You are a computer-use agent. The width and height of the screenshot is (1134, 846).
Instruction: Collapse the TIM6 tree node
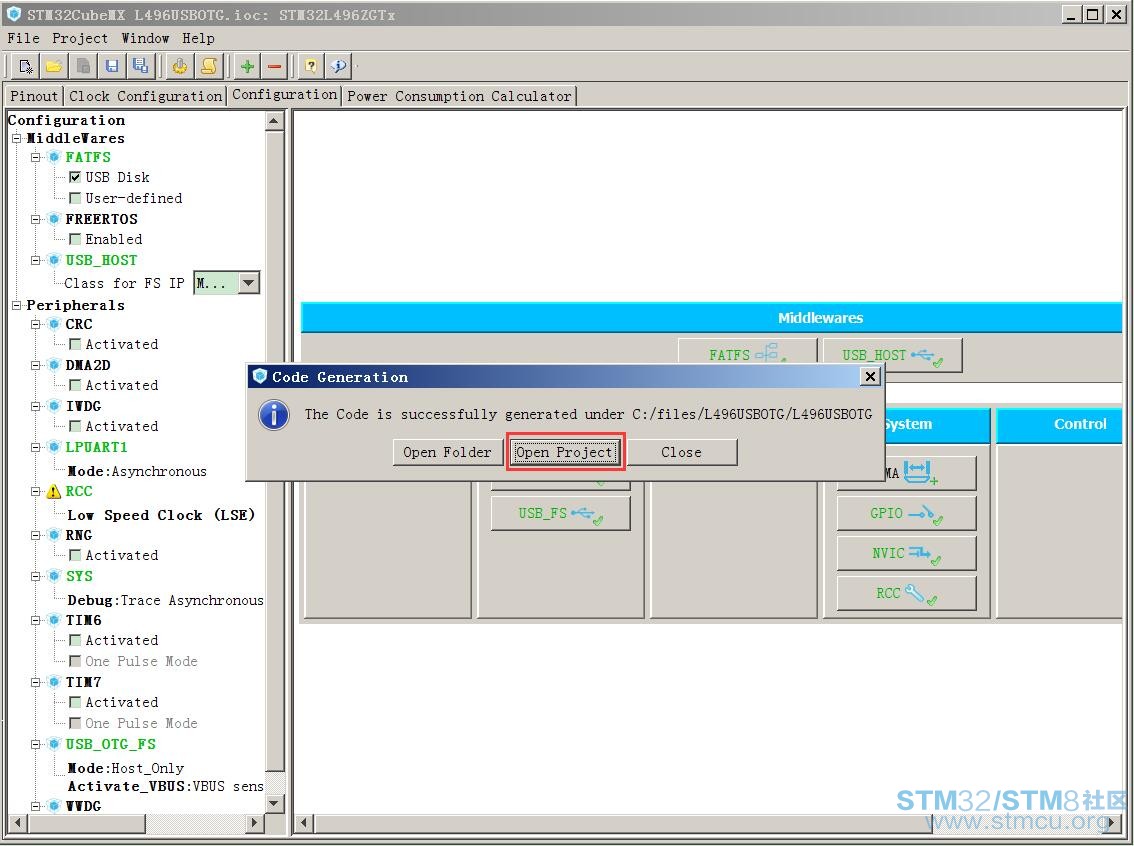pyautogui.click(x=35, y=620)
